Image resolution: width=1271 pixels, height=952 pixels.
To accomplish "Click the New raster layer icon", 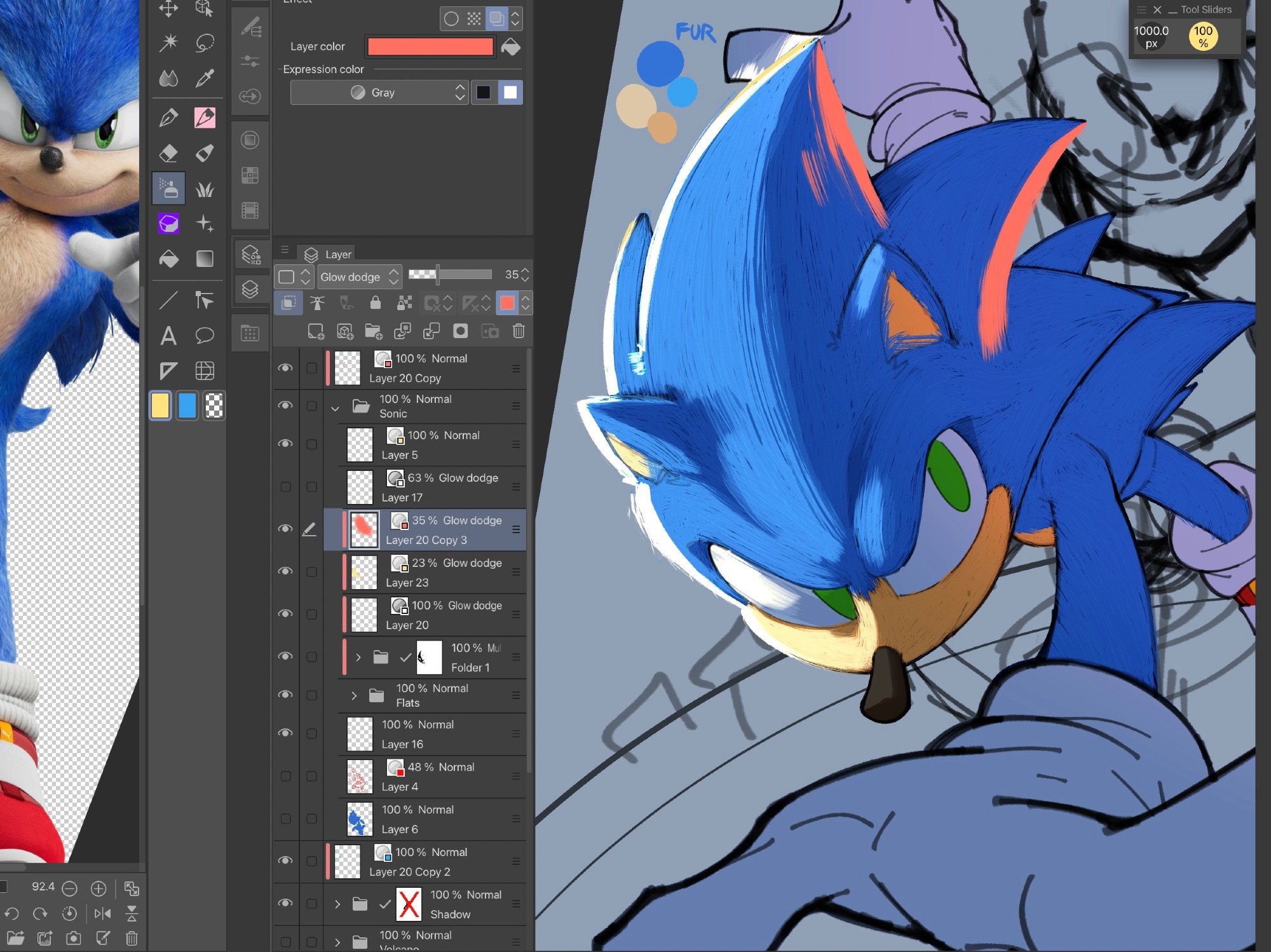I will tap(316, 331).
